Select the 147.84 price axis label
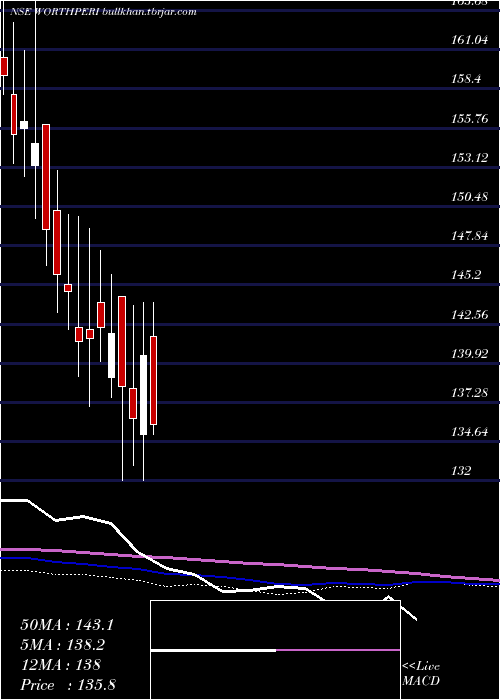This screenshot has width=500, height=700. click(470, 236)
